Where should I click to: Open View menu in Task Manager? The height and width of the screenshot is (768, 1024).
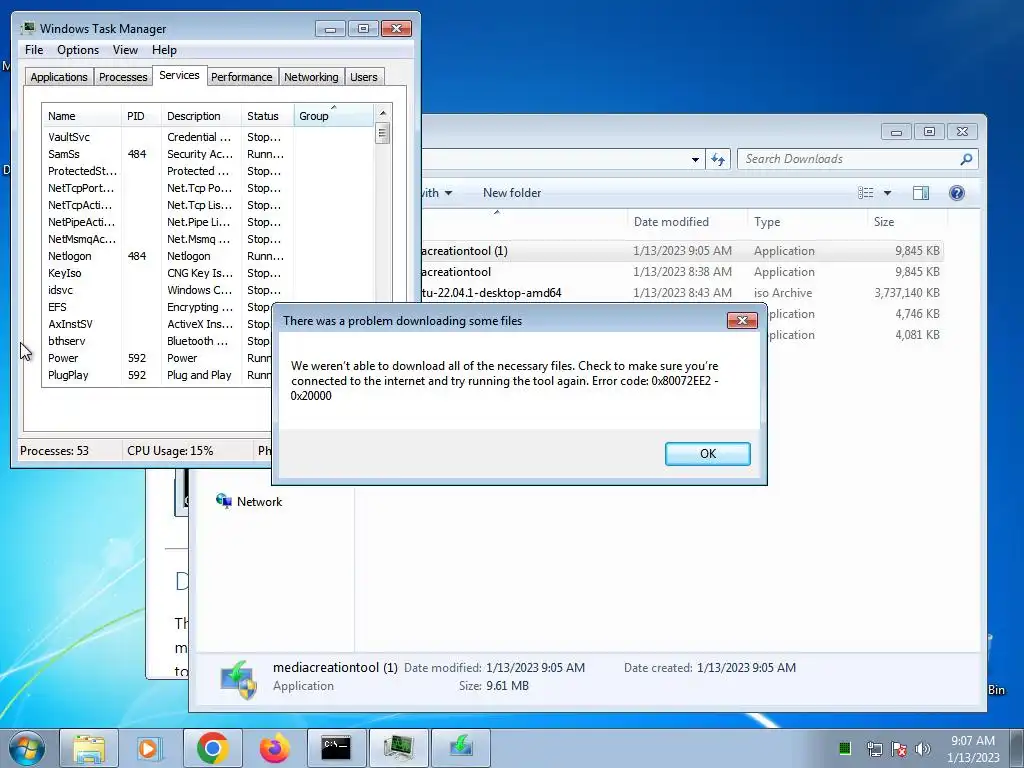(x=125, y=50)
